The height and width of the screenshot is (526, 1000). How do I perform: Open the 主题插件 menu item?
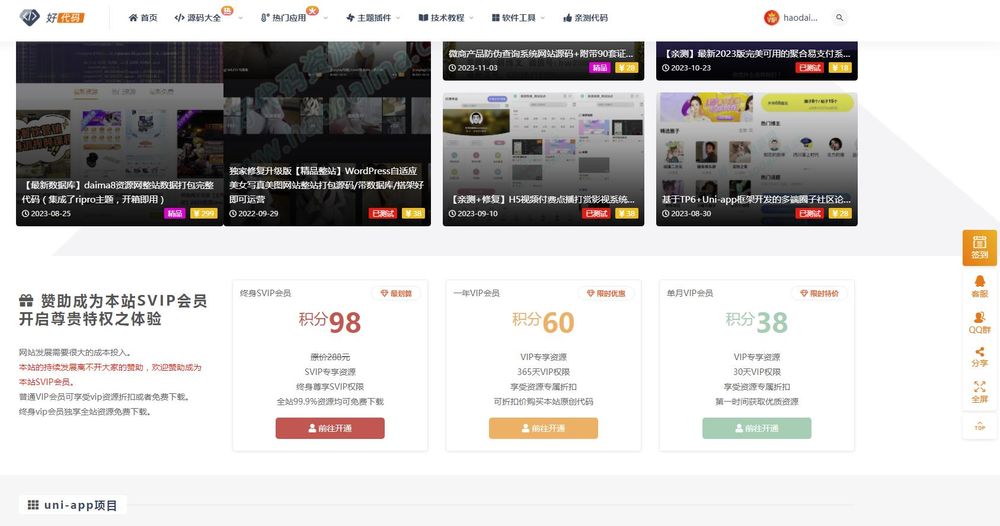pyautogui.click(x=368, y=18)
